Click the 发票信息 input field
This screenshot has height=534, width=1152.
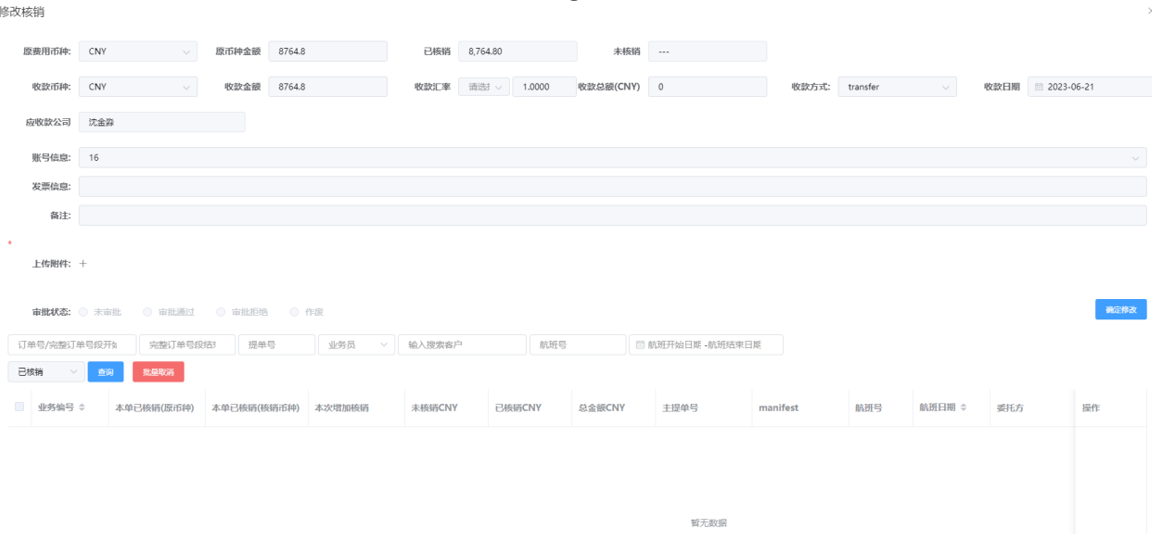pyautogui.click(x=612, y=187)
